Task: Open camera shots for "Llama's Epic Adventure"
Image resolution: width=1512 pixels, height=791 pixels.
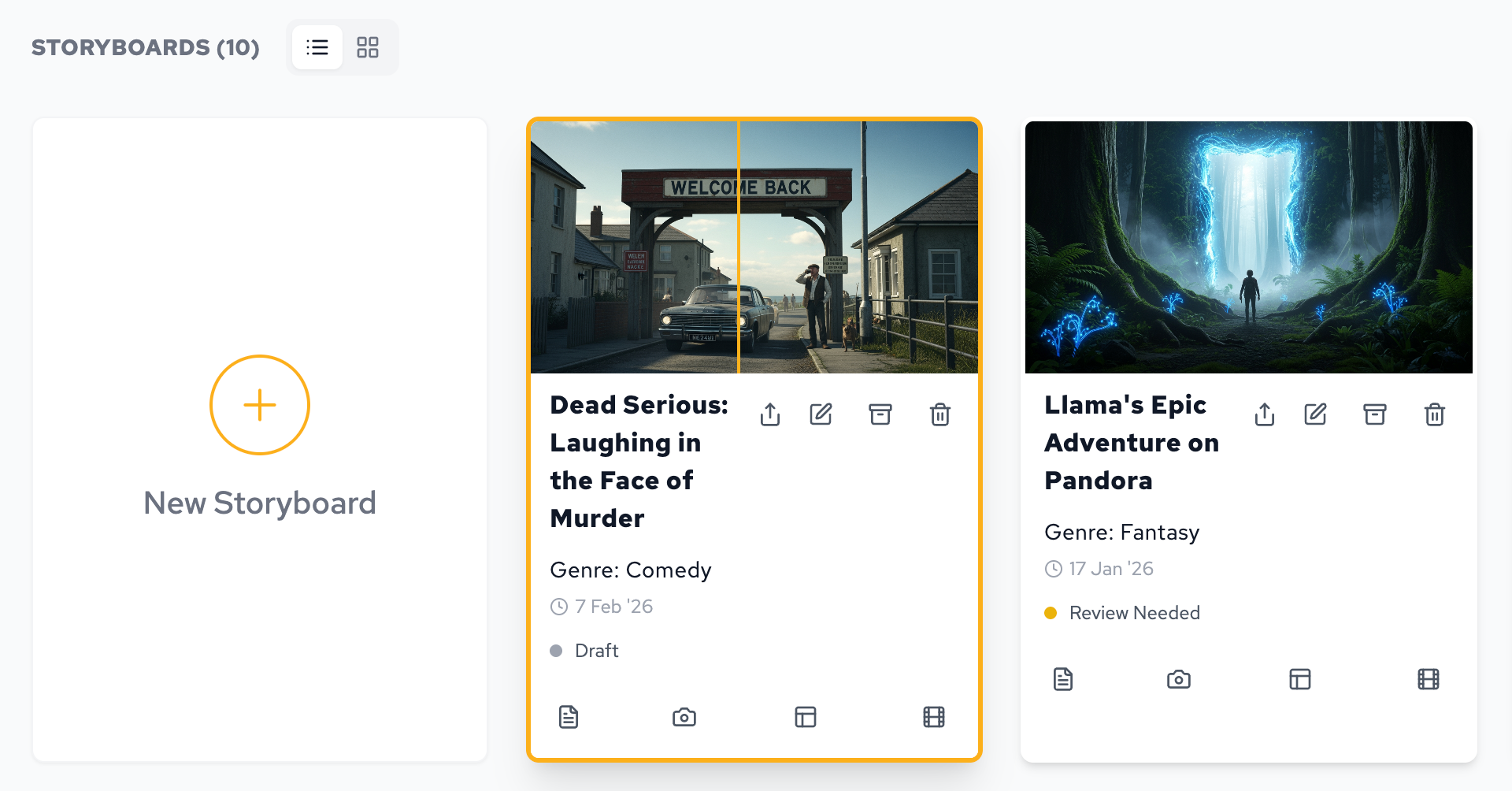Action: click(x=1179, y=678)
